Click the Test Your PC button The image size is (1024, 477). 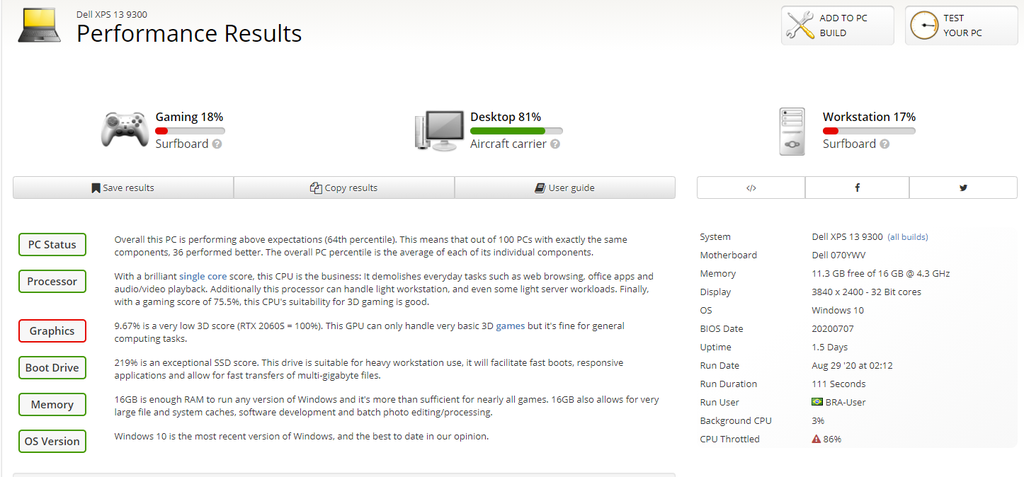(961, 25)
